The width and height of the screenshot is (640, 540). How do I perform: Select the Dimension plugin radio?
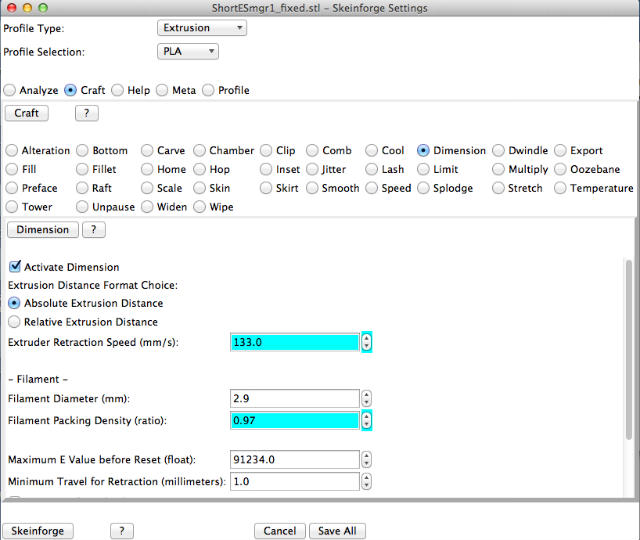pyautogui.click(x=423, y=150)
